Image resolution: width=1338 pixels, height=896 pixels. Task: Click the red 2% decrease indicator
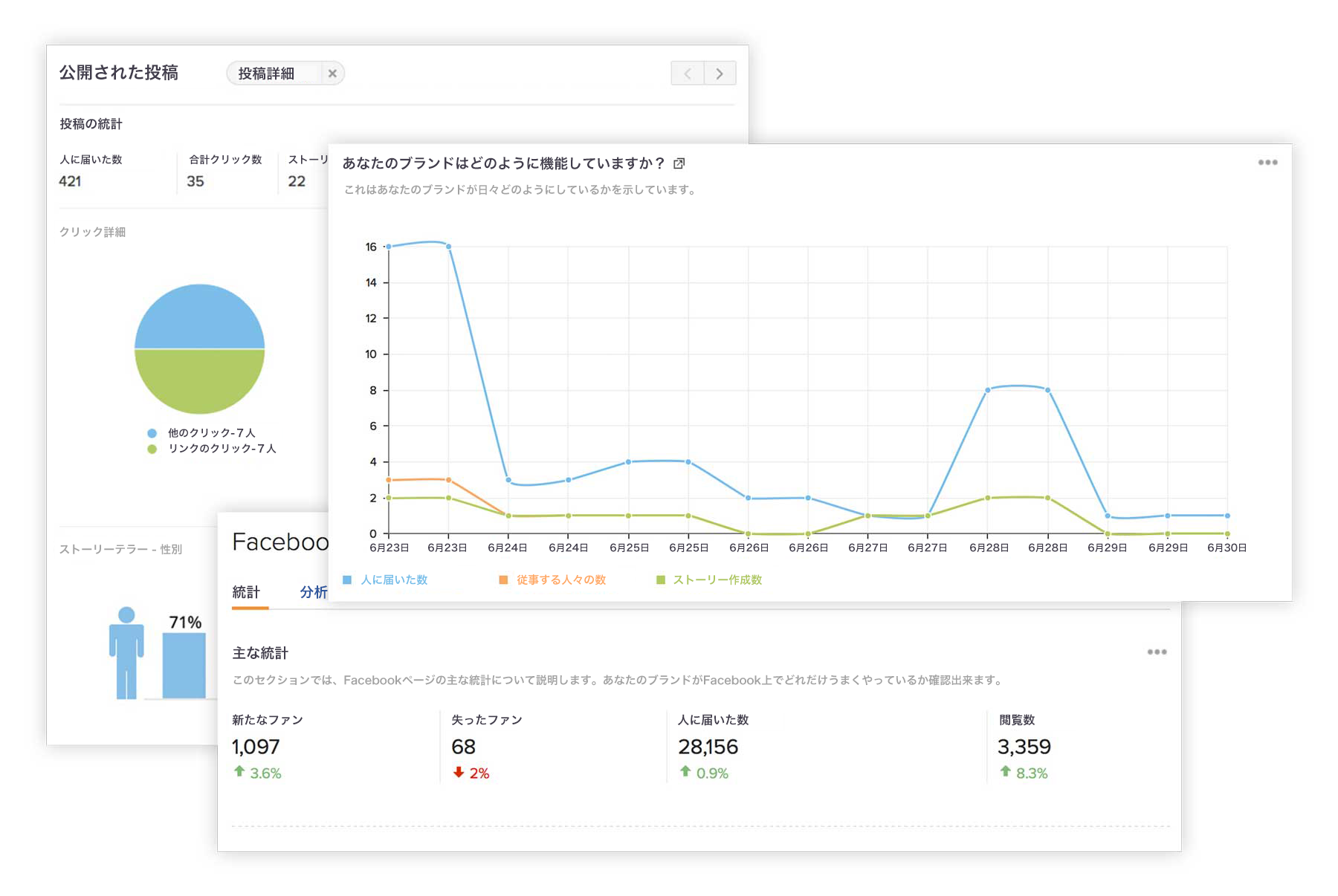471,773
